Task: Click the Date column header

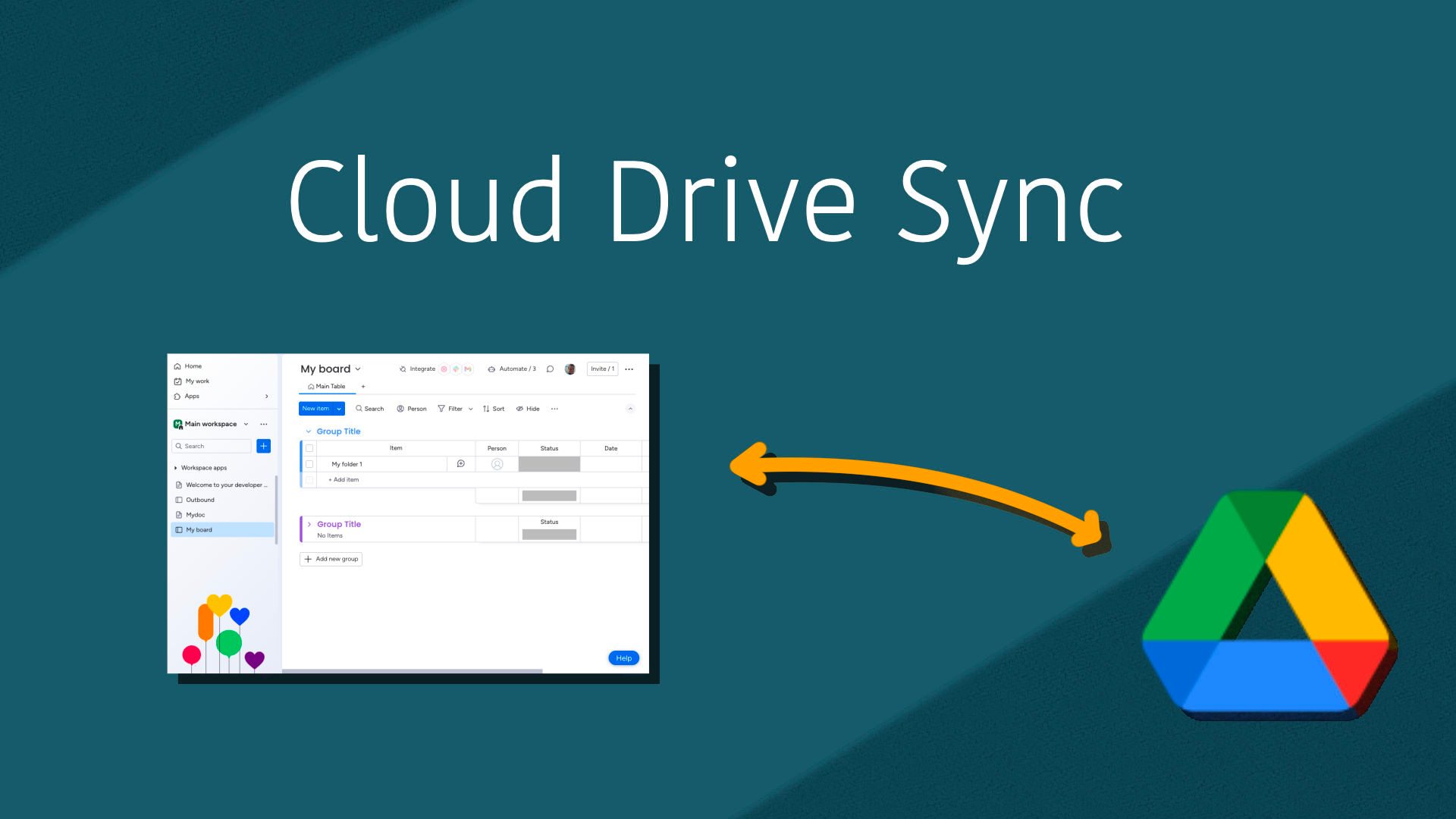Action: [x=611, y=449]
